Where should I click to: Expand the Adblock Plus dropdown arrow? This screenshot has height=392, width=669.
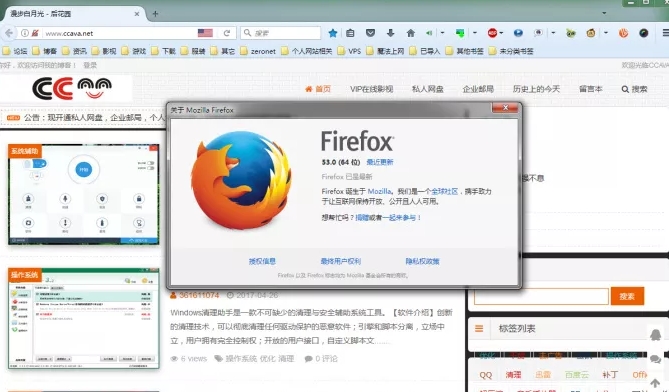pyautogui.click(x=501, y=33)
